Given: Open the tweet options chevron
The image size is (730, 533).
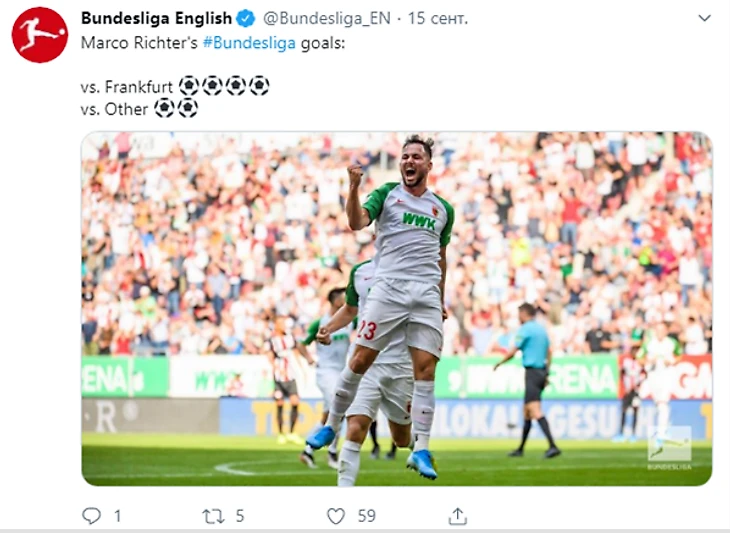Looking at the screenshot, I should point(705,18).
